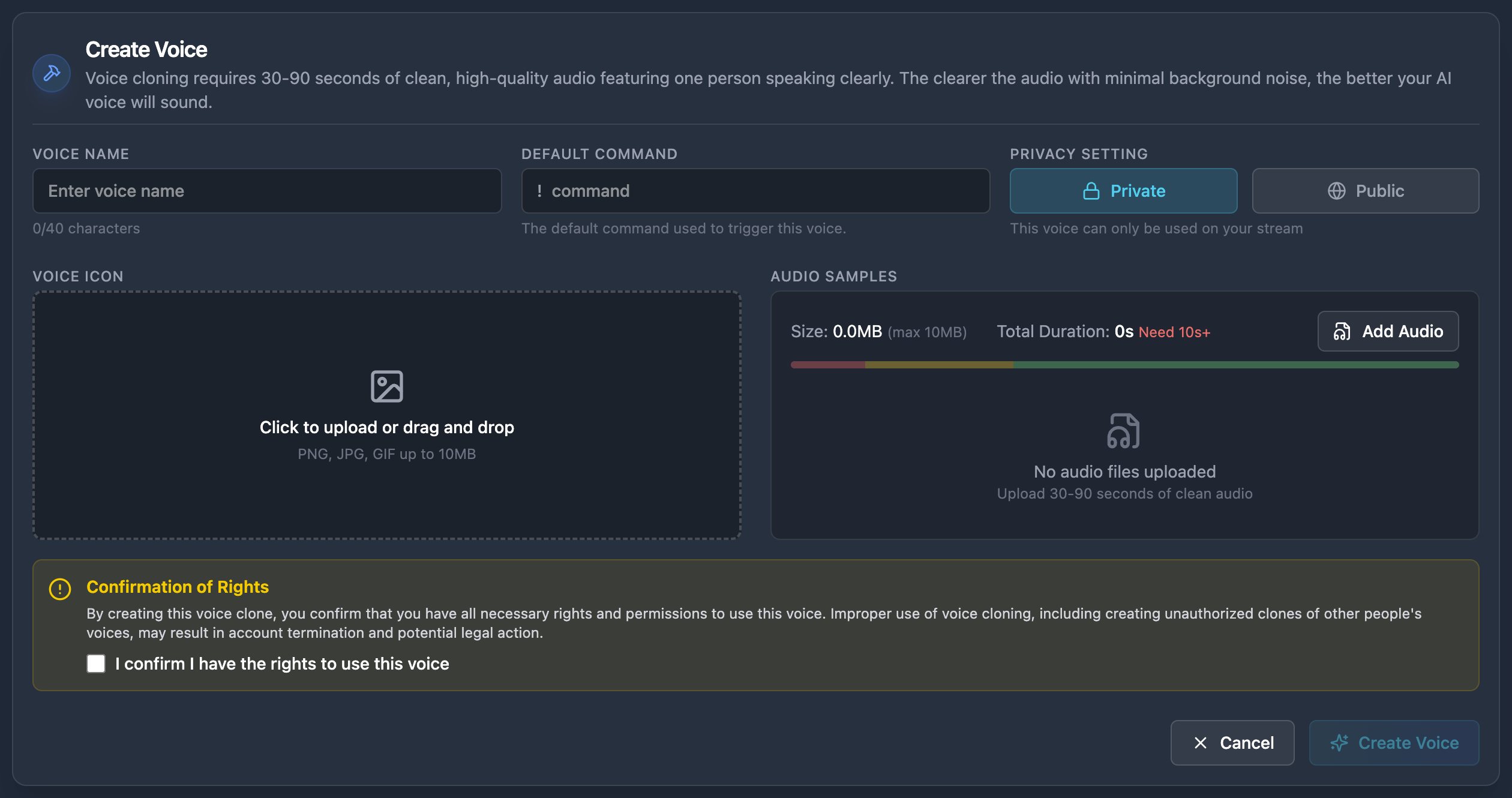
Task: Click the empty audio file placeholder icon
Action: pyautogui.click(x=1124, y=431)
